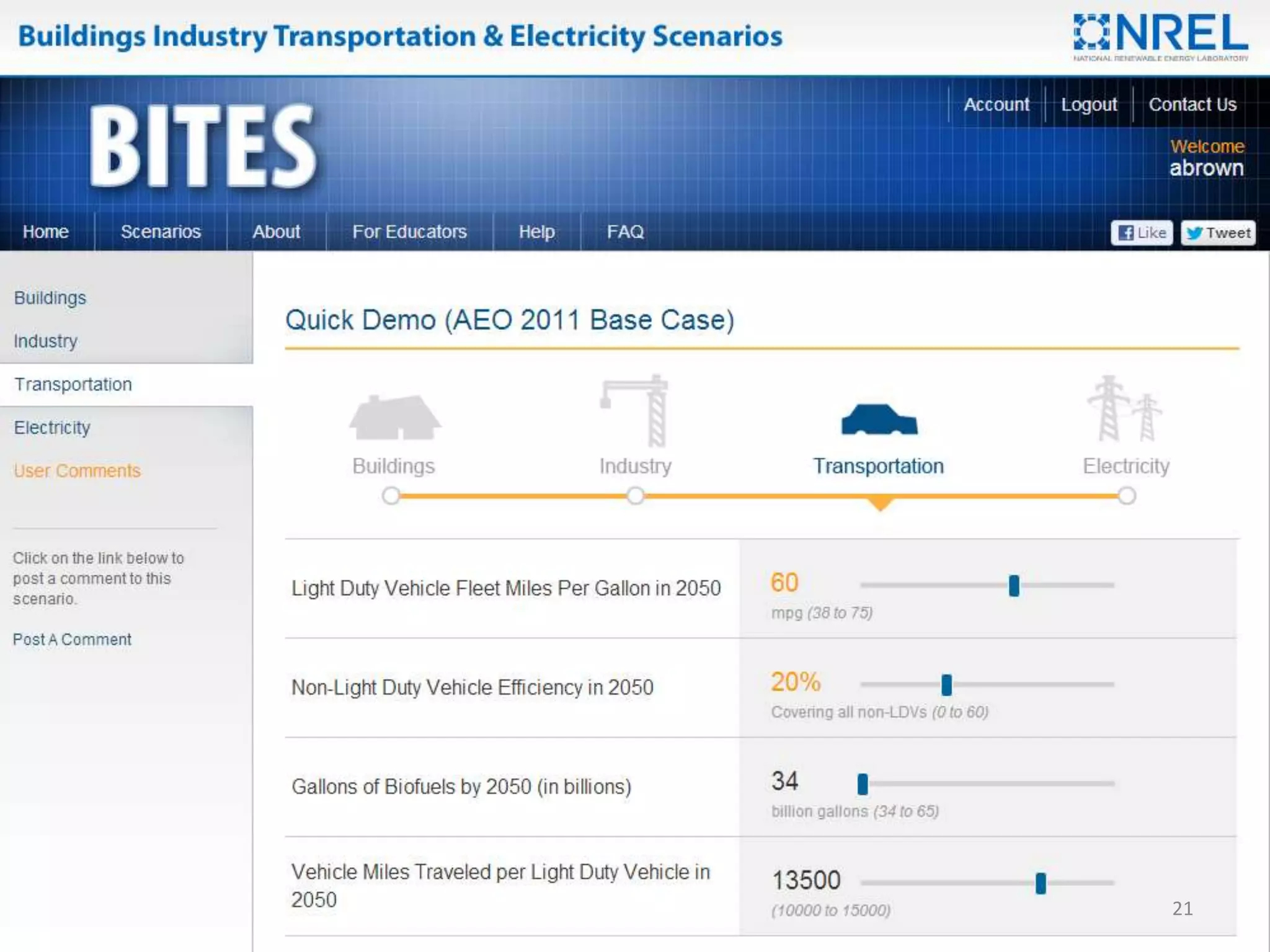Open the For Educators menu item

tap(409, 232)
